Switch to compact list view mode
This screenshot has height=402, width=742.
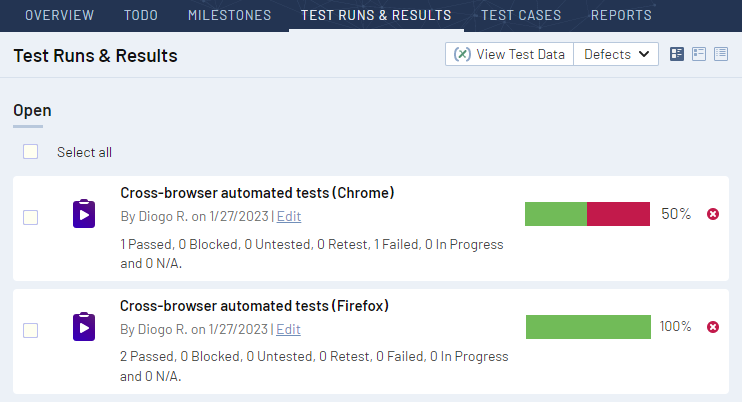(x=722, y=54)
